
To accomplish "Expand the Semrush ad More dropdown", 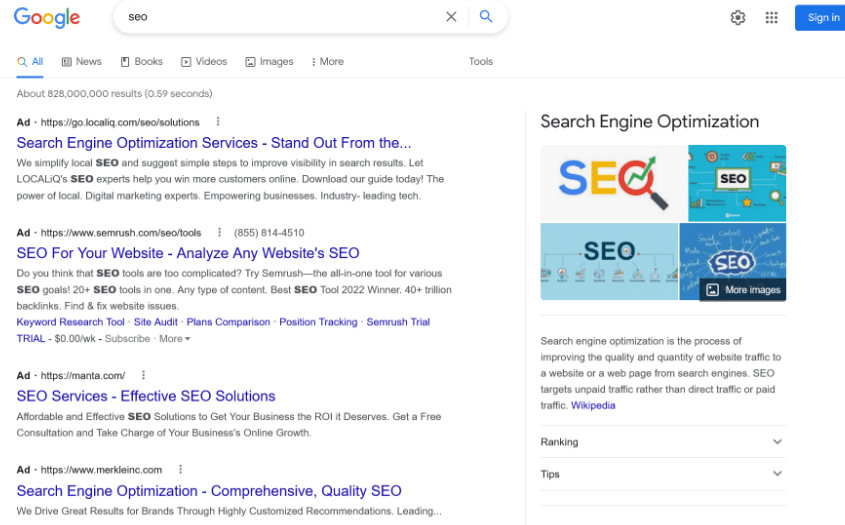I will (174, 339).
